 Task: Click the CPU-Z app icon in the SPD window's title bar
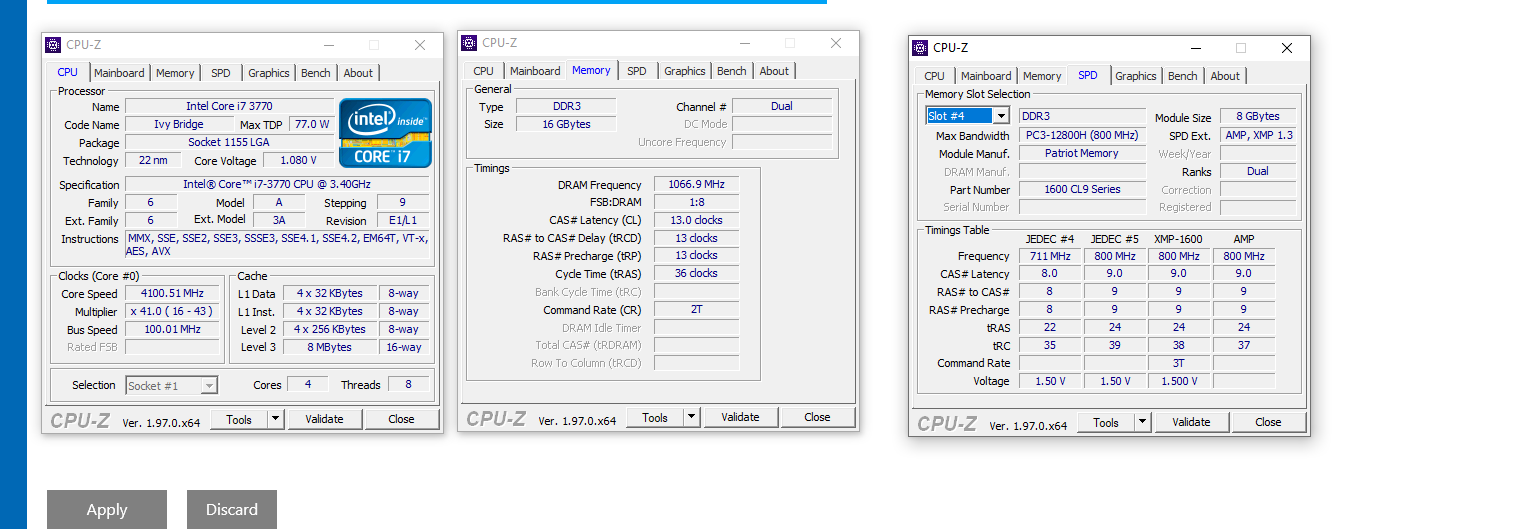(x=920, y=48)
